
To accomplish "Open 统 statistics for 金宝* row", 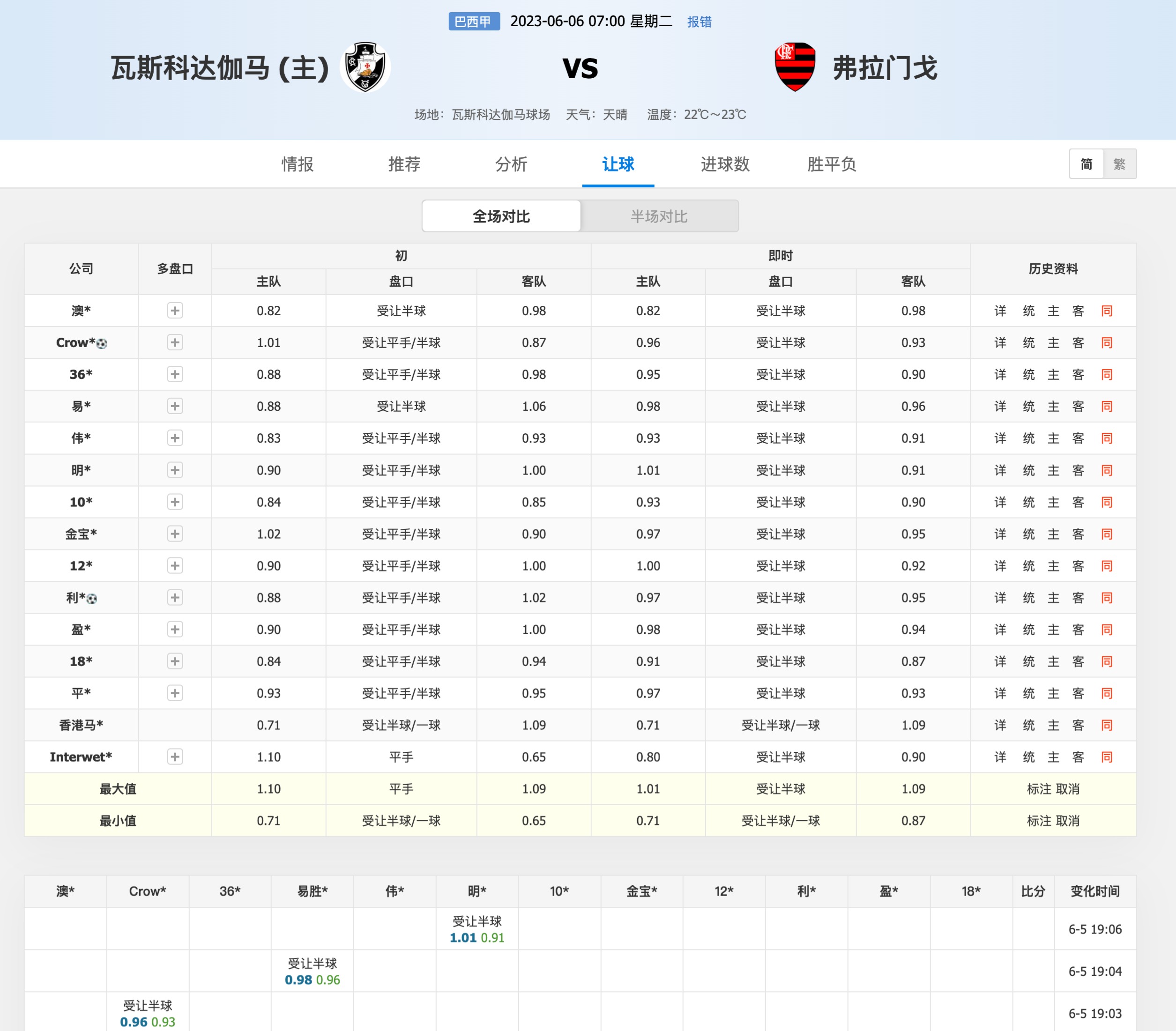I will pyautogui.click(x=1029, y=534).
